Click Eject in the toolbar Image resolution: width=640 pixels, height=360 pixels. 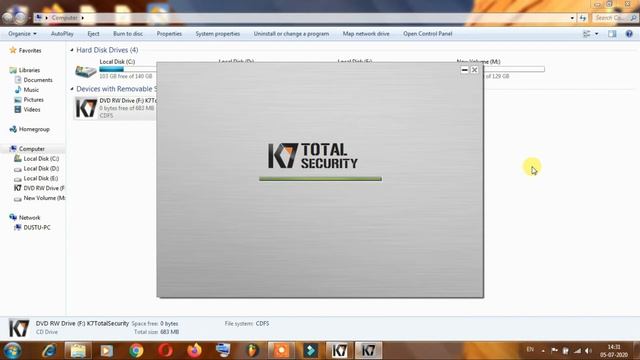[x=93, y=34]
